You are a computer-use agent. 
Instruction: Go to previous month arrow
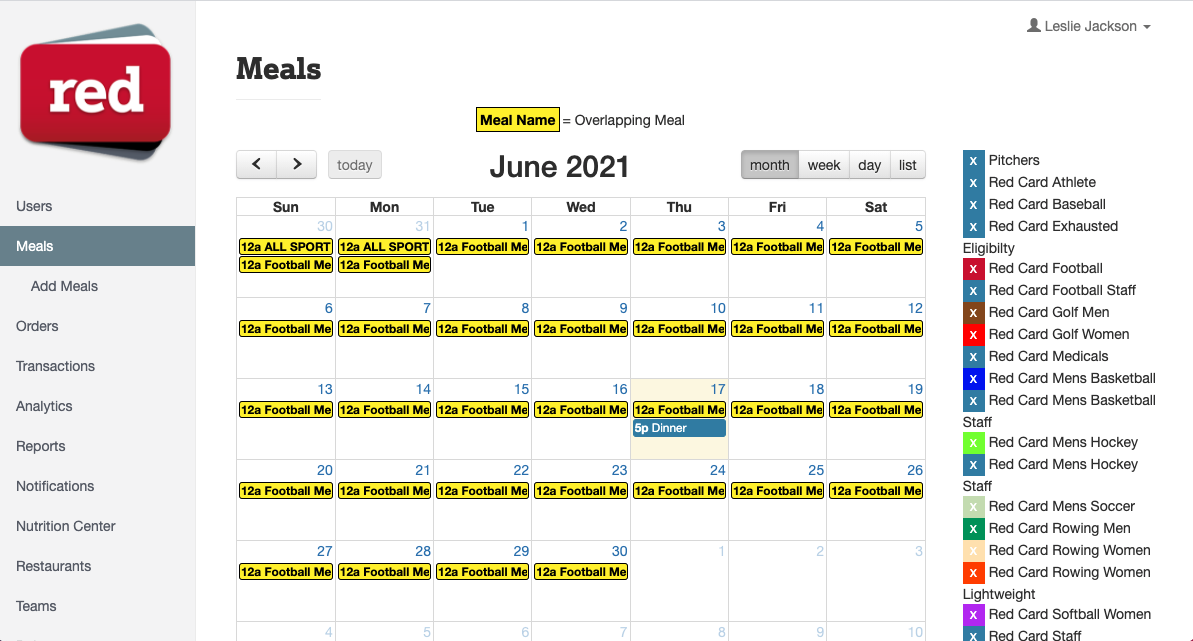(256, 164)
